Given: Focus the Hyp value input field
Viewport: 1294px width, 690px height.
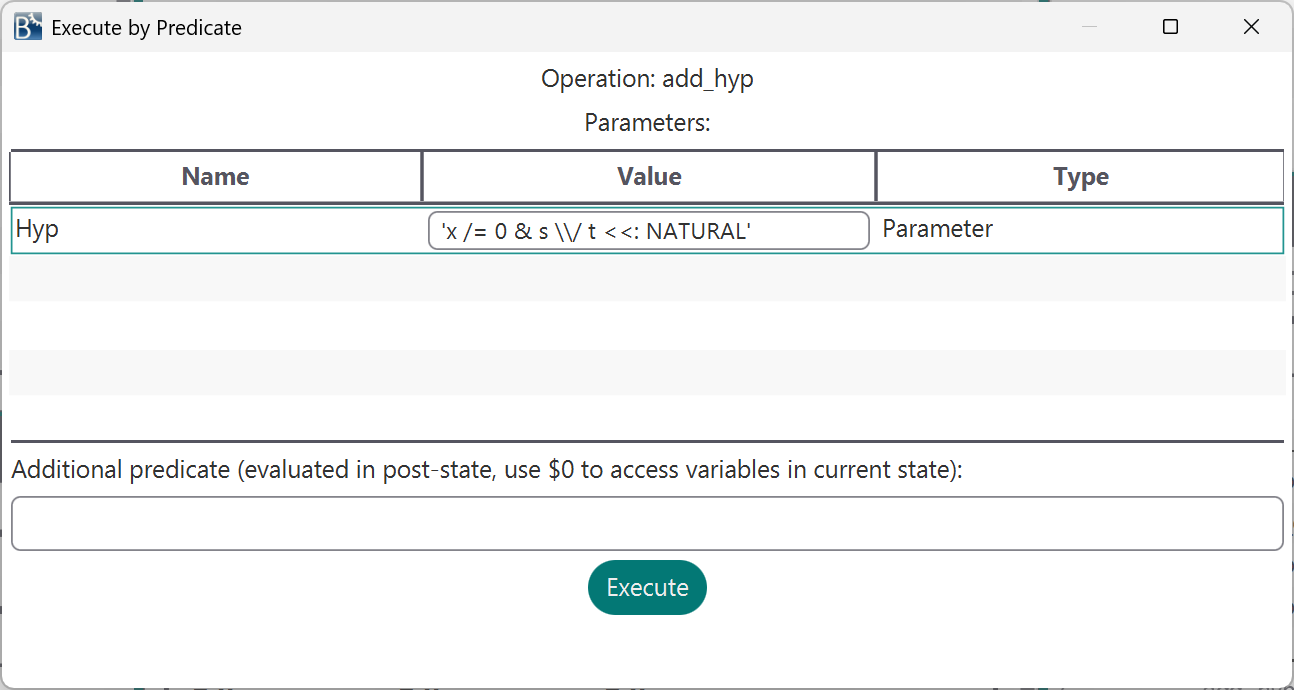Looking at the screenshot, I should (x=648, y=231).
